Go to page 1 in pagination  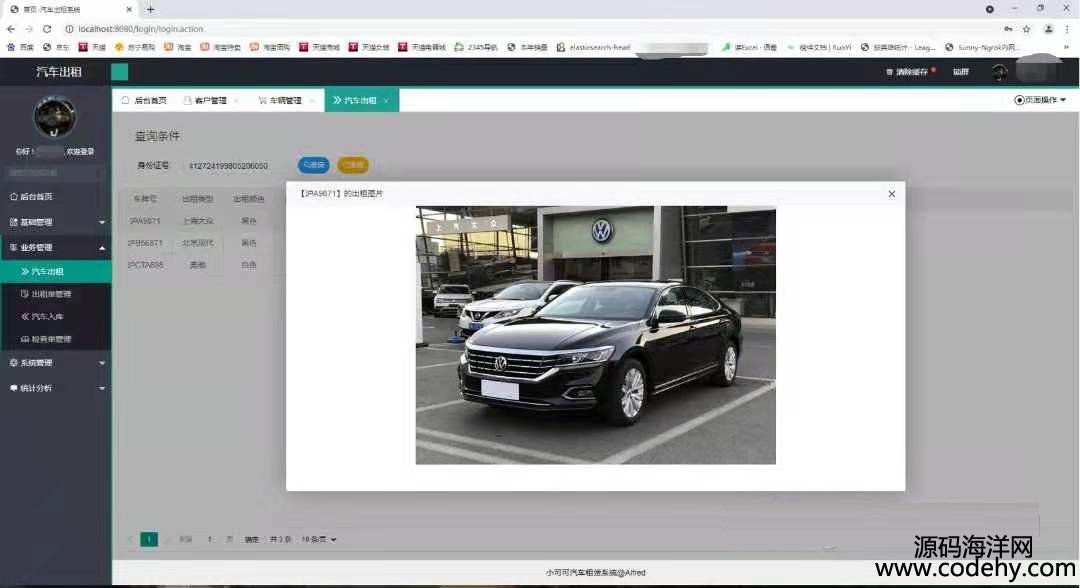[x=149, y=539]
